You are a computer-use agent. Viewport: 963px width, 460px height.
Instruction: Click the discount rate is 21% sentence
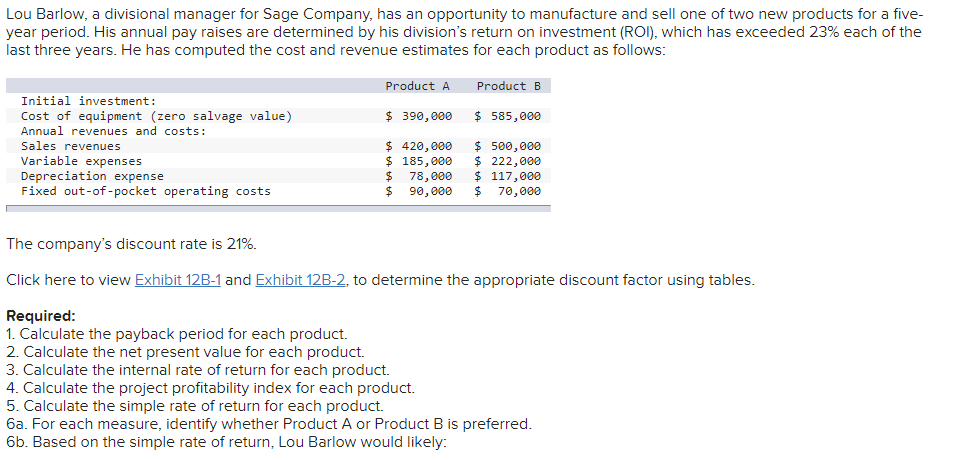pos(131,244)
